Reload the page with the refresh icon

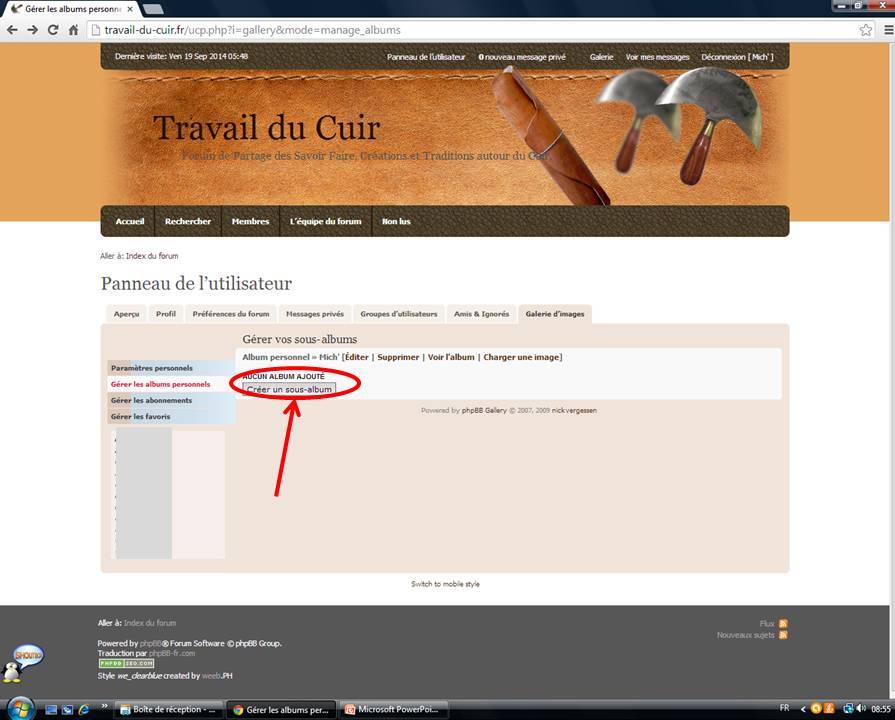(53, 30)
